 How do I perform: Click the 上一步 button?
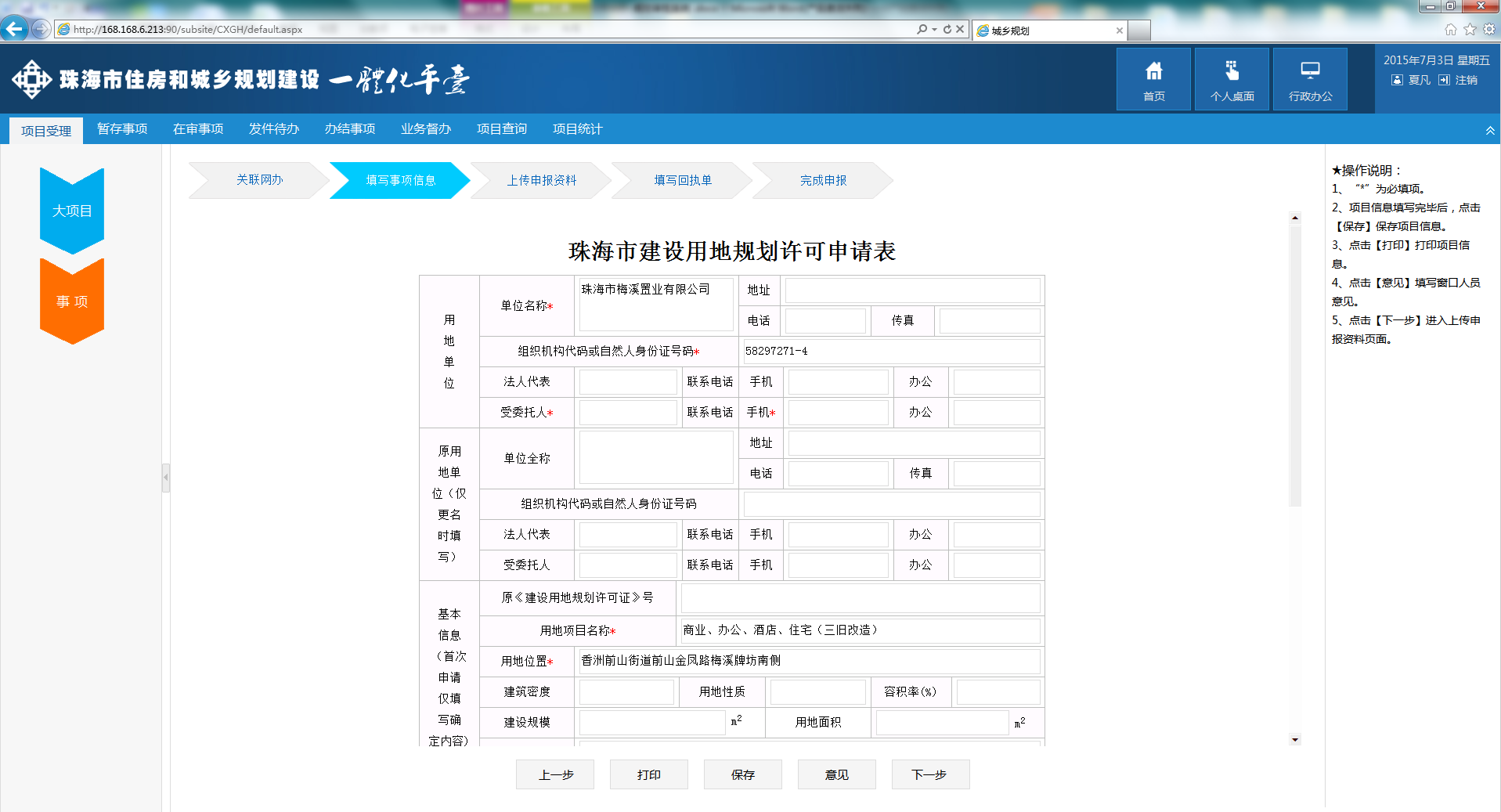coord(555,774)
